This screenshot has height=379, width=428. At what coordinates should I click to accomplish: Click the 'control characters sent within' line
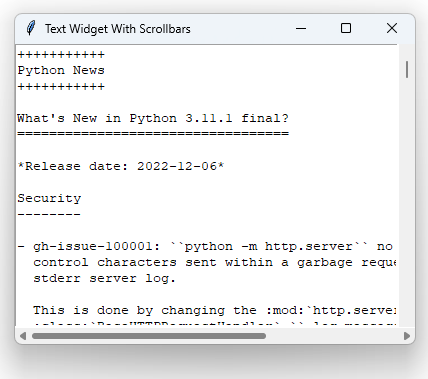click(153, 262)
